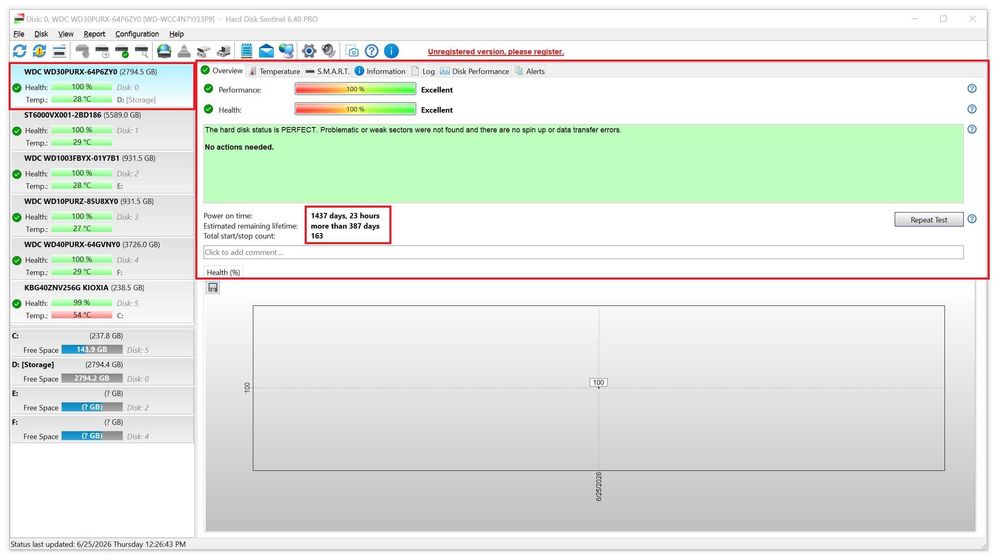Switch to the Log tab
The image size is (1000, 560).
(423, 71)
